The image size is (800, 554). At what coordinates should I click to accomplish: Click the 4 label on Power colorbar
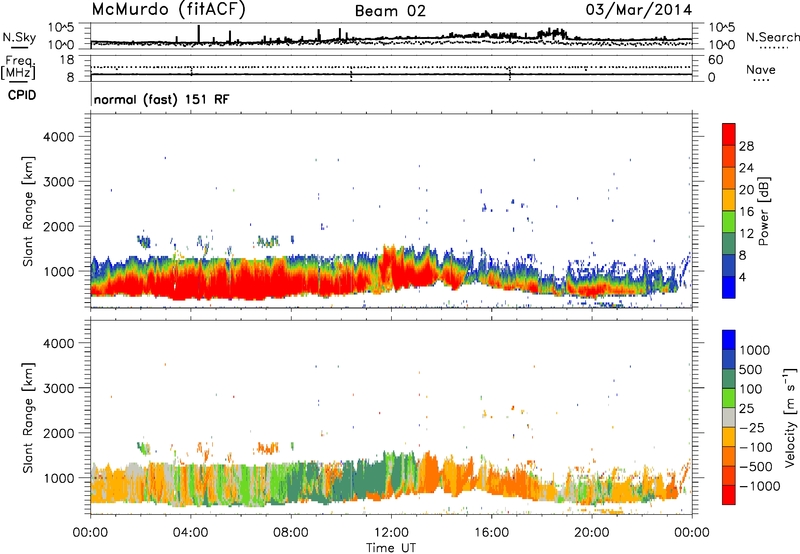click(x=743, y=277)
